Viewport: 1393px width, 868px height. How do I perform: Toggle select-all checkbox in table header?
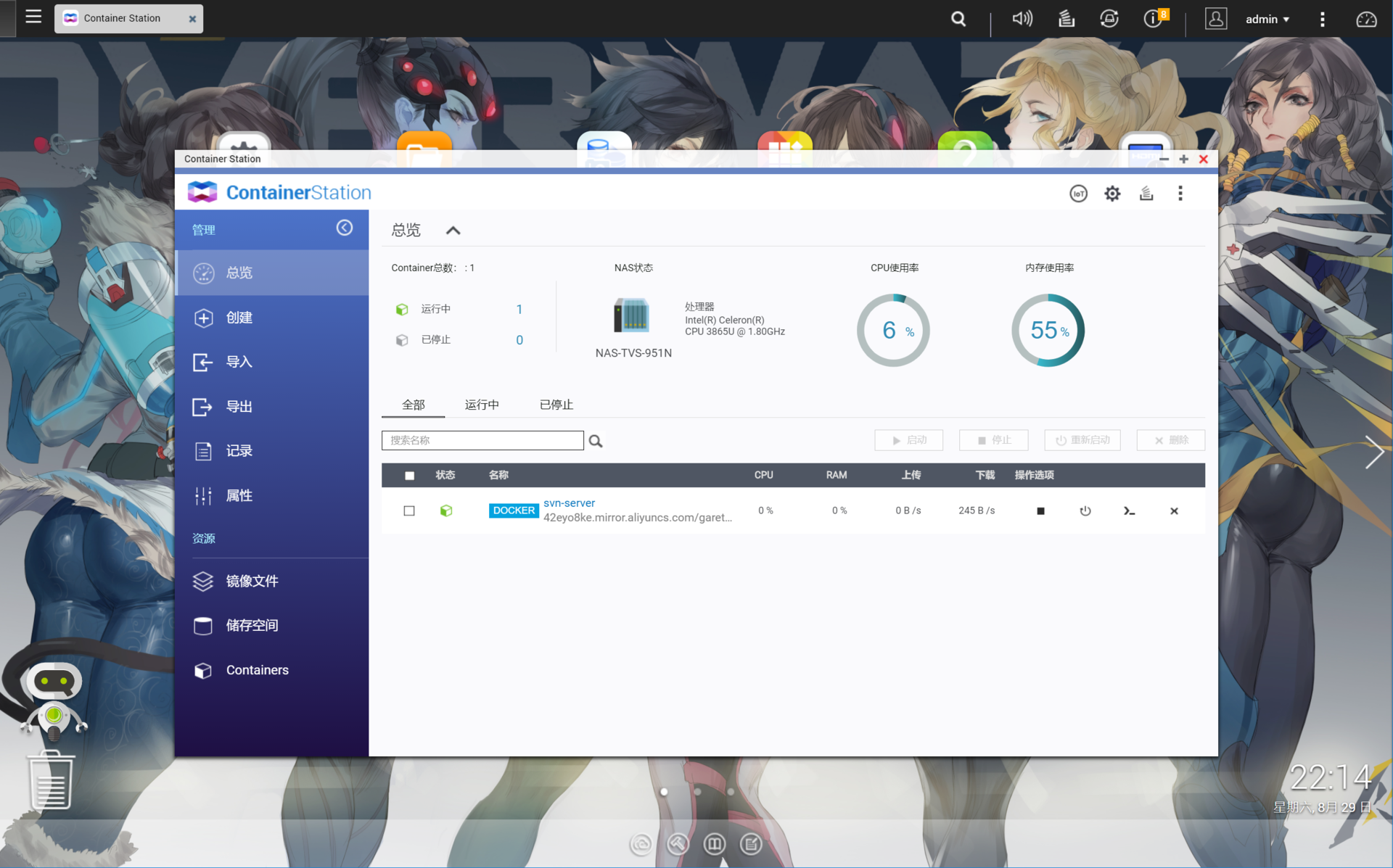[409, 476]
